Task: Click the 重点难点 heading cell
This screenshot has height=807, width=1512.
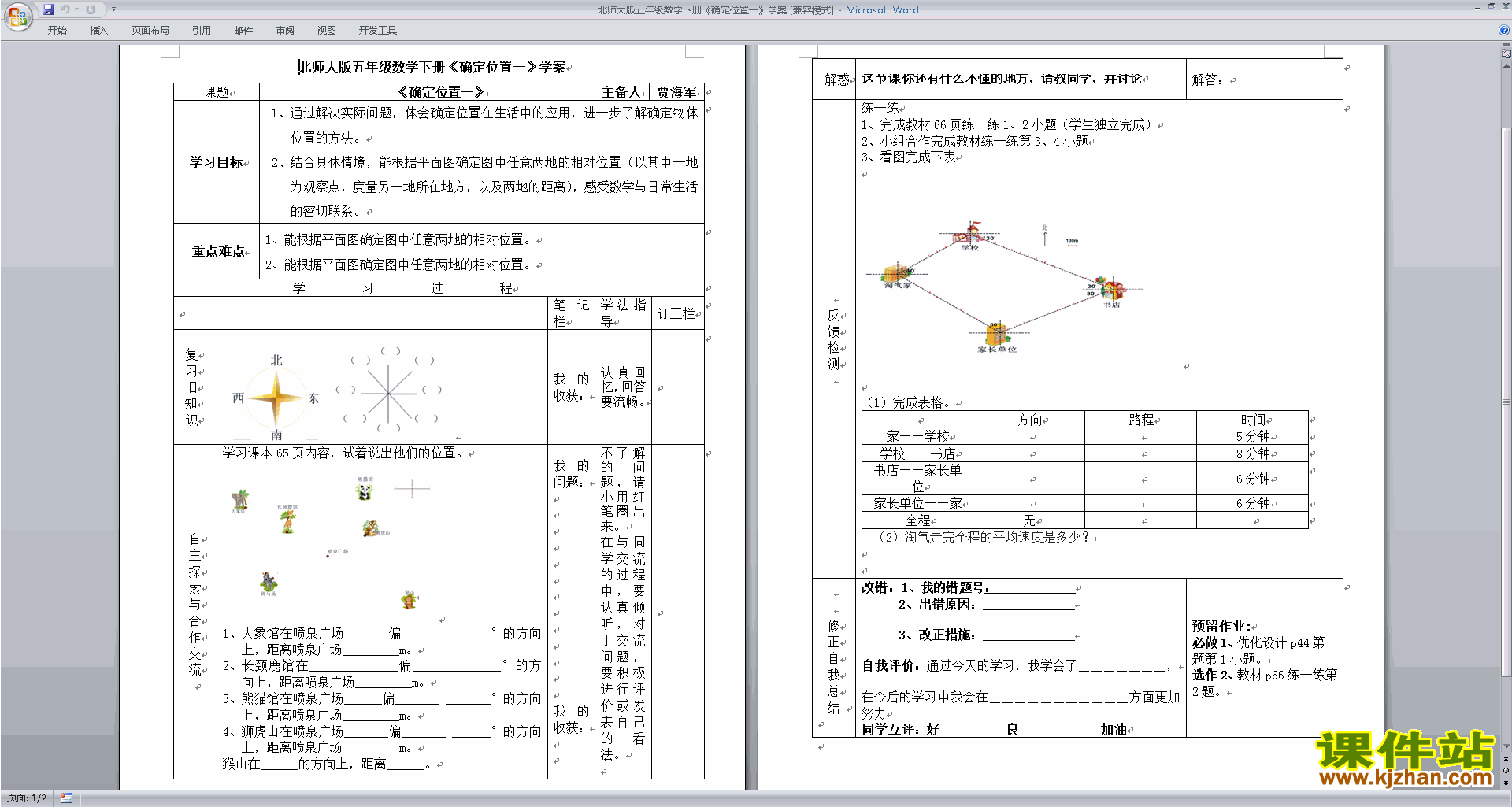Action: click(x=217, y=251)
